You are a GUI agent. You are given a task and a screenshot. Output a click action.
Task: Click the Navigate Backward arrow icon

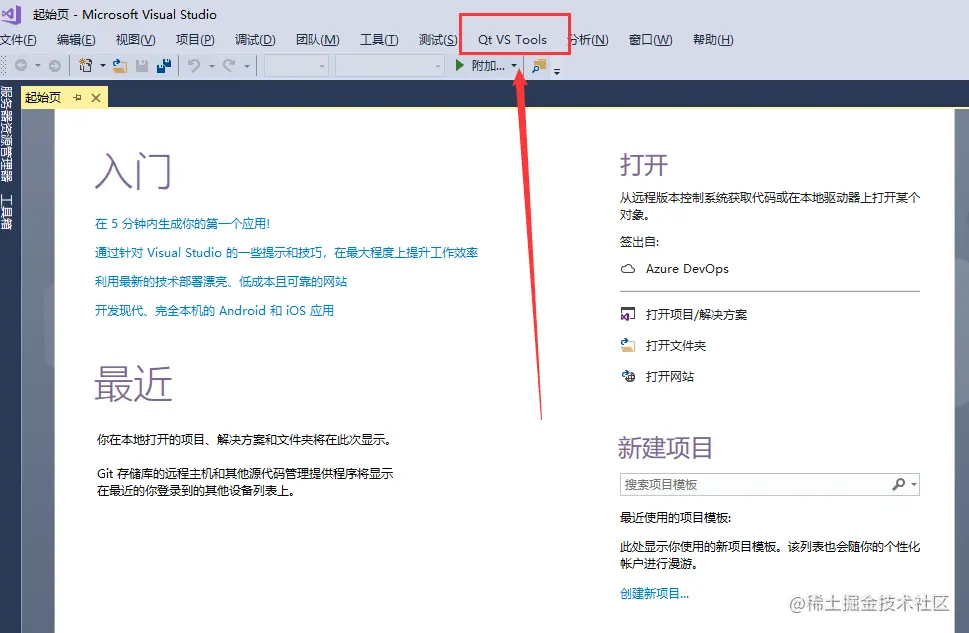21,63
